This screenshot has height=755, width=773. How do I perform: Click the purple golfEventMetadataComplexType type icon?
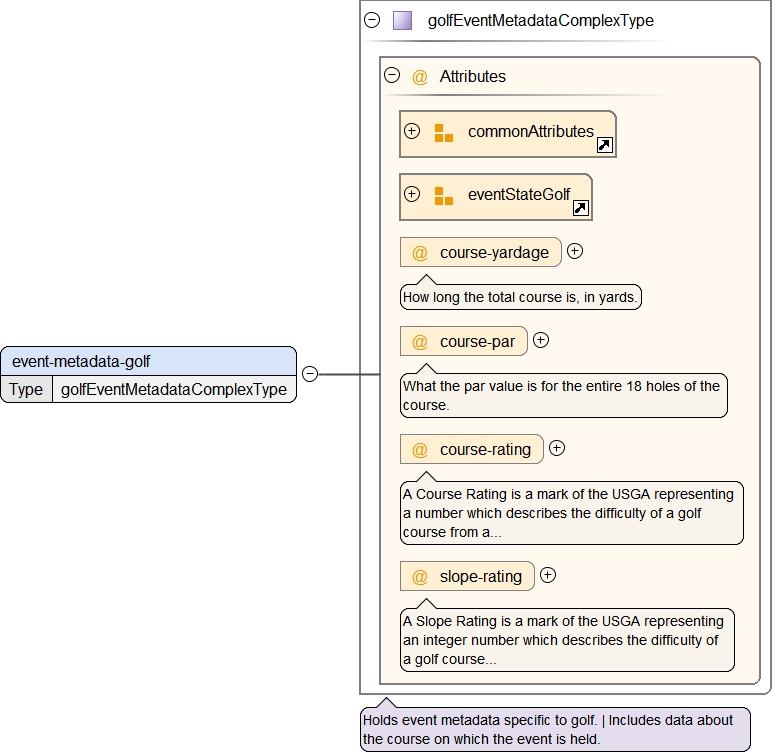click(402, 20)
